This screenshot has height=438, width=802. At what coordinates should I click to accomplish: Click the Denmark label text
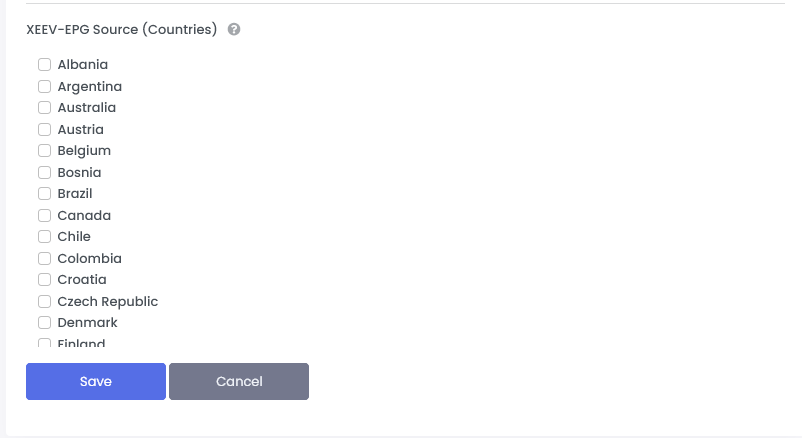88,323
